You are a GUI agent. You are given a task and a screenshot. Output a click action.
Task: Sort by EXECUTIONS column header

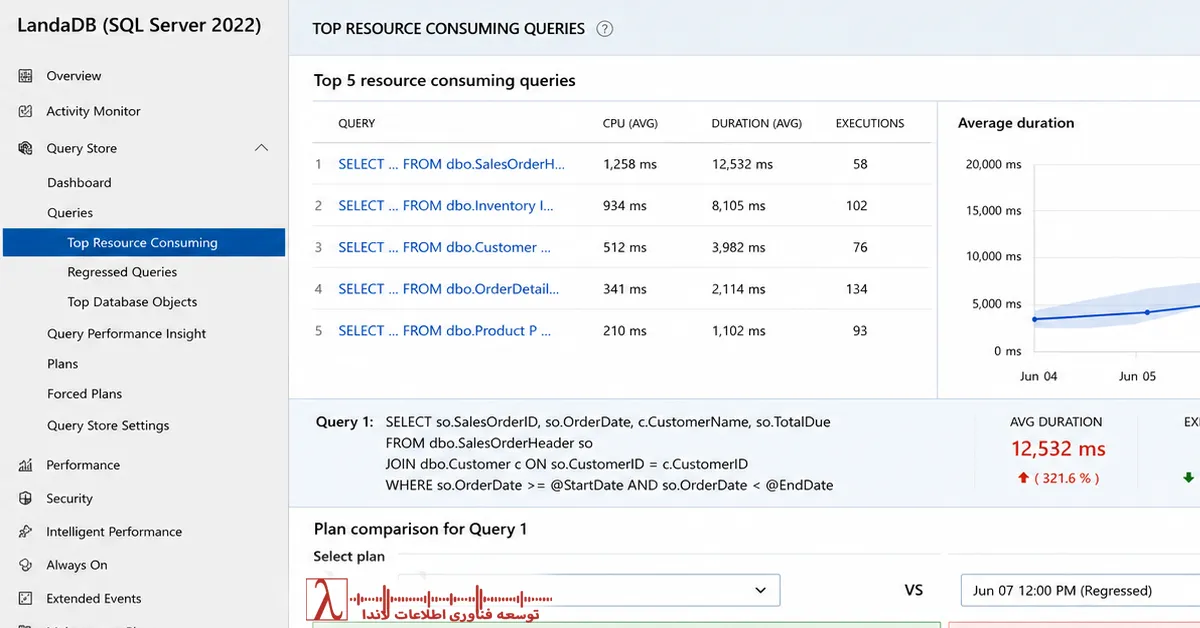pos(870,123)
